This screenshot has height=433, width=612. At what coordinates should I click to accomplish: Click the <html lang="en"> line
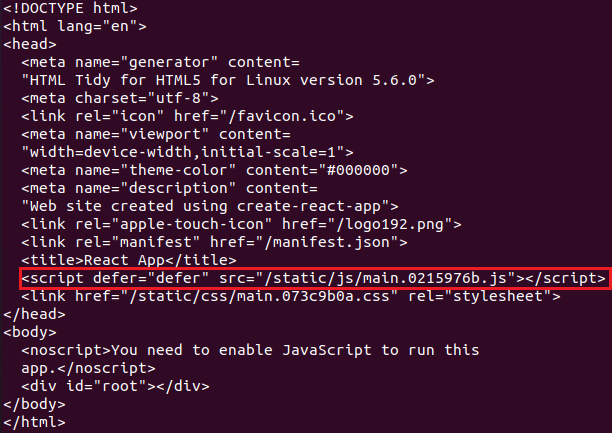pyautogui.click(x=75, y=26)
